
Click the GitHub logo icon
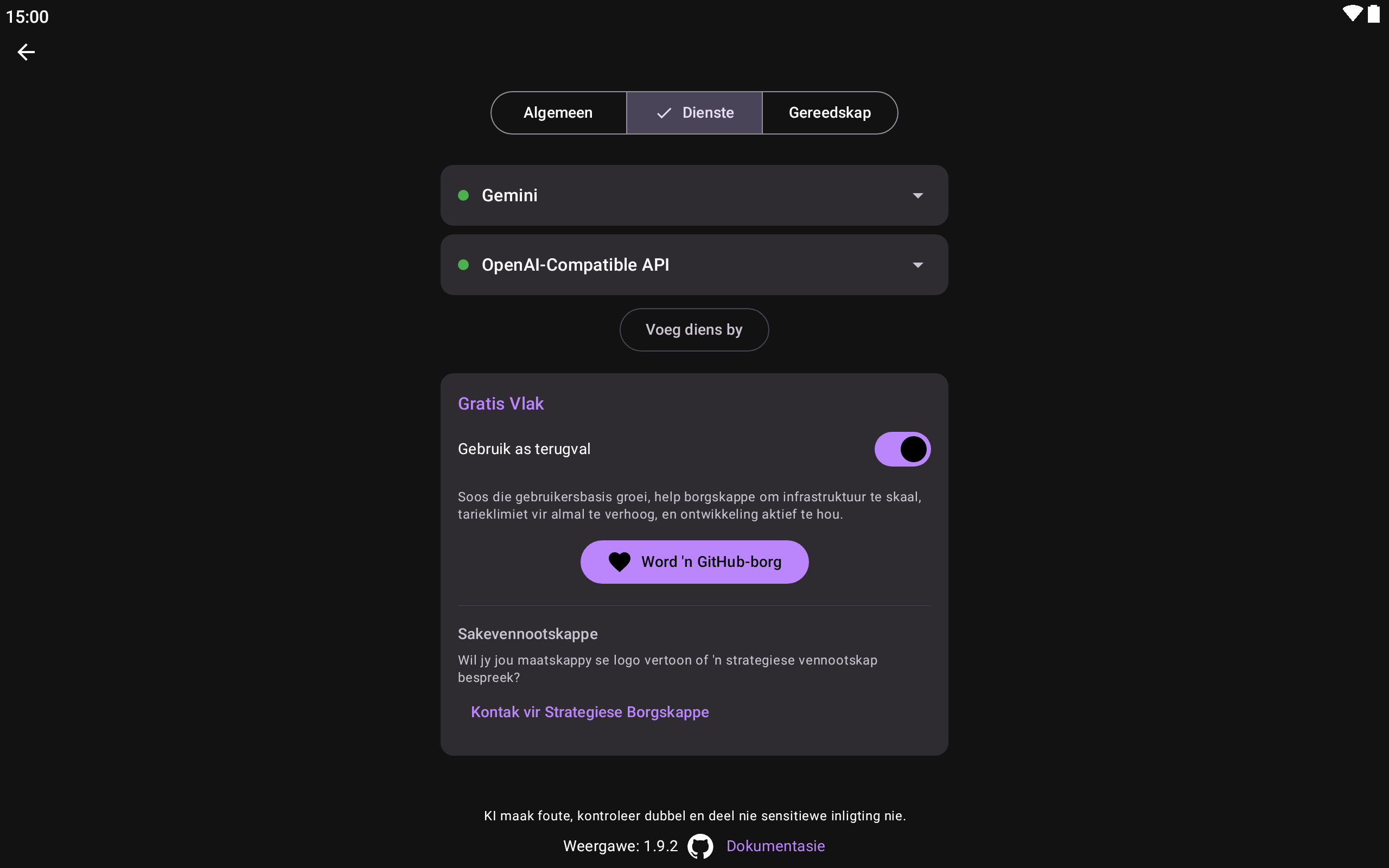click(700, 846)
